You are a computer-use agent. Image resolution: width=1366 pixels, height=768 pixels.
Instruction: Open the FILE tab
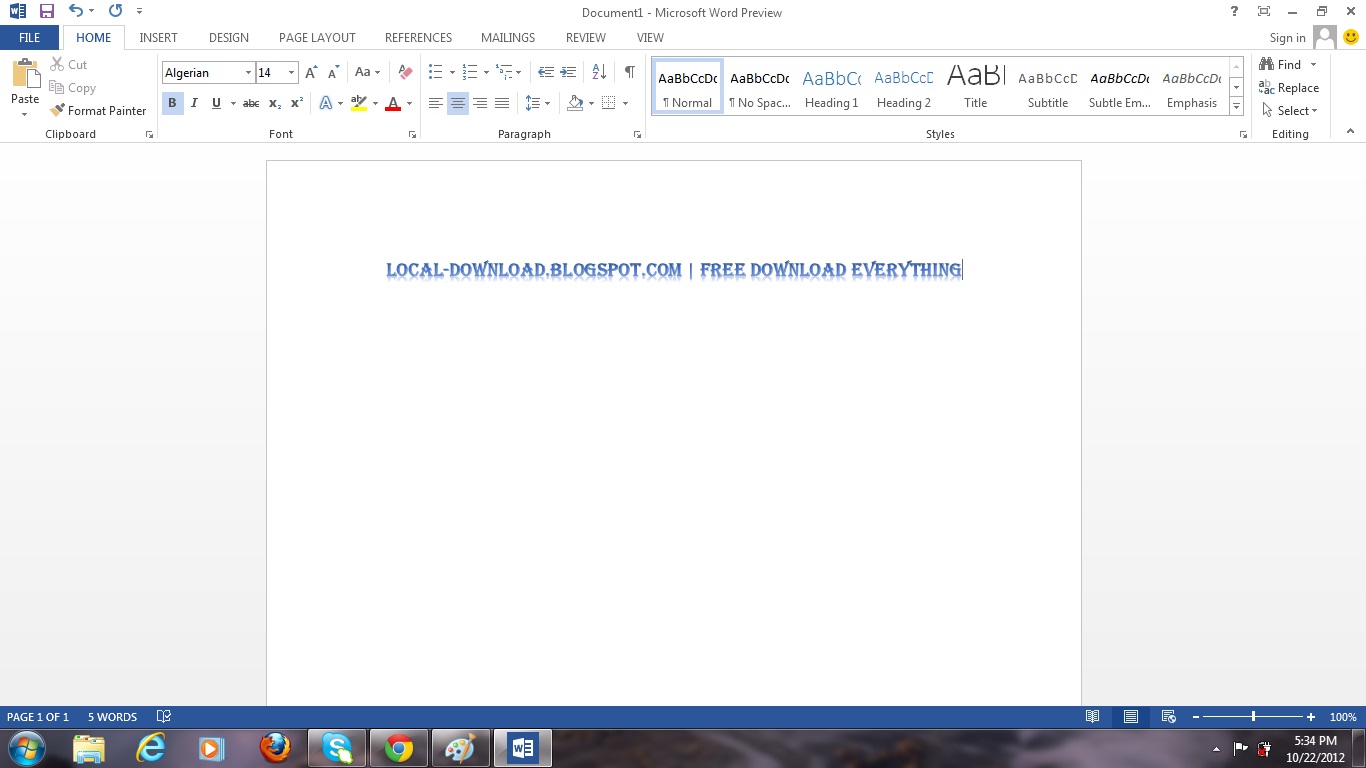pyautogui.click(x=30, y=37)
